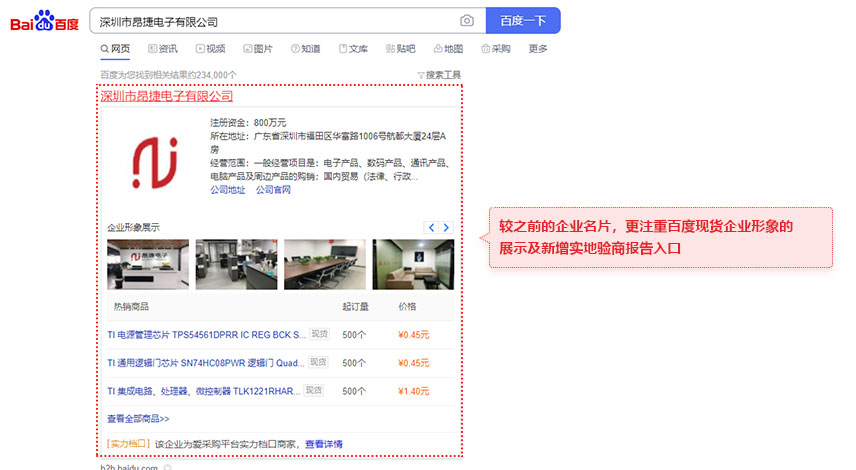856x470 pixels.
Task: Click the 公司地址 link
Action: click(227, 190)
